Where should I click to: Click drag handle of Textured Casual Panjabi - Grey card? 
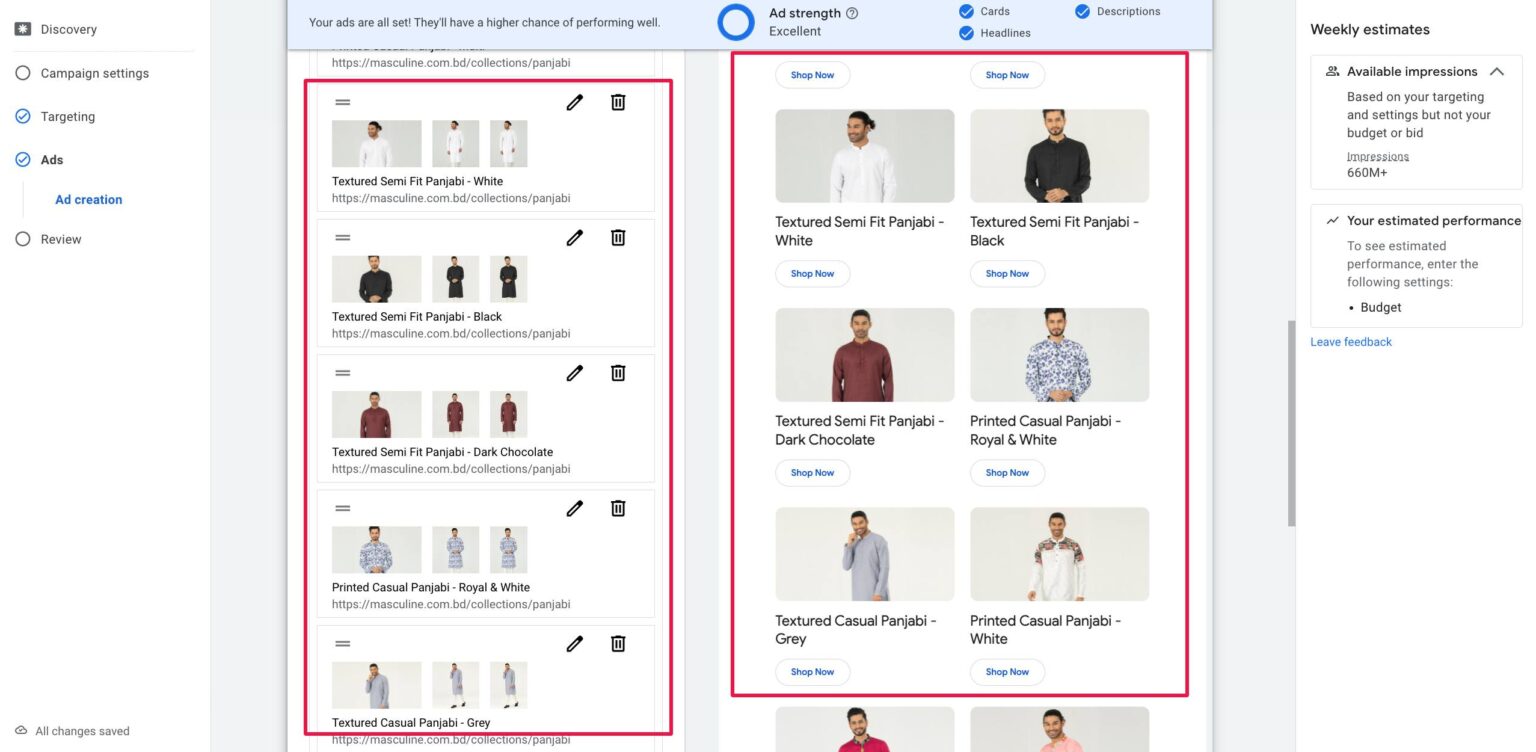click(343, 644)
